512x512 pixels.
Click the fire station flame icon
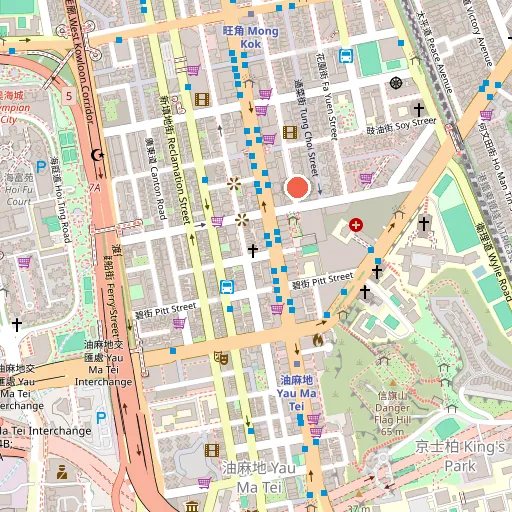318,340
